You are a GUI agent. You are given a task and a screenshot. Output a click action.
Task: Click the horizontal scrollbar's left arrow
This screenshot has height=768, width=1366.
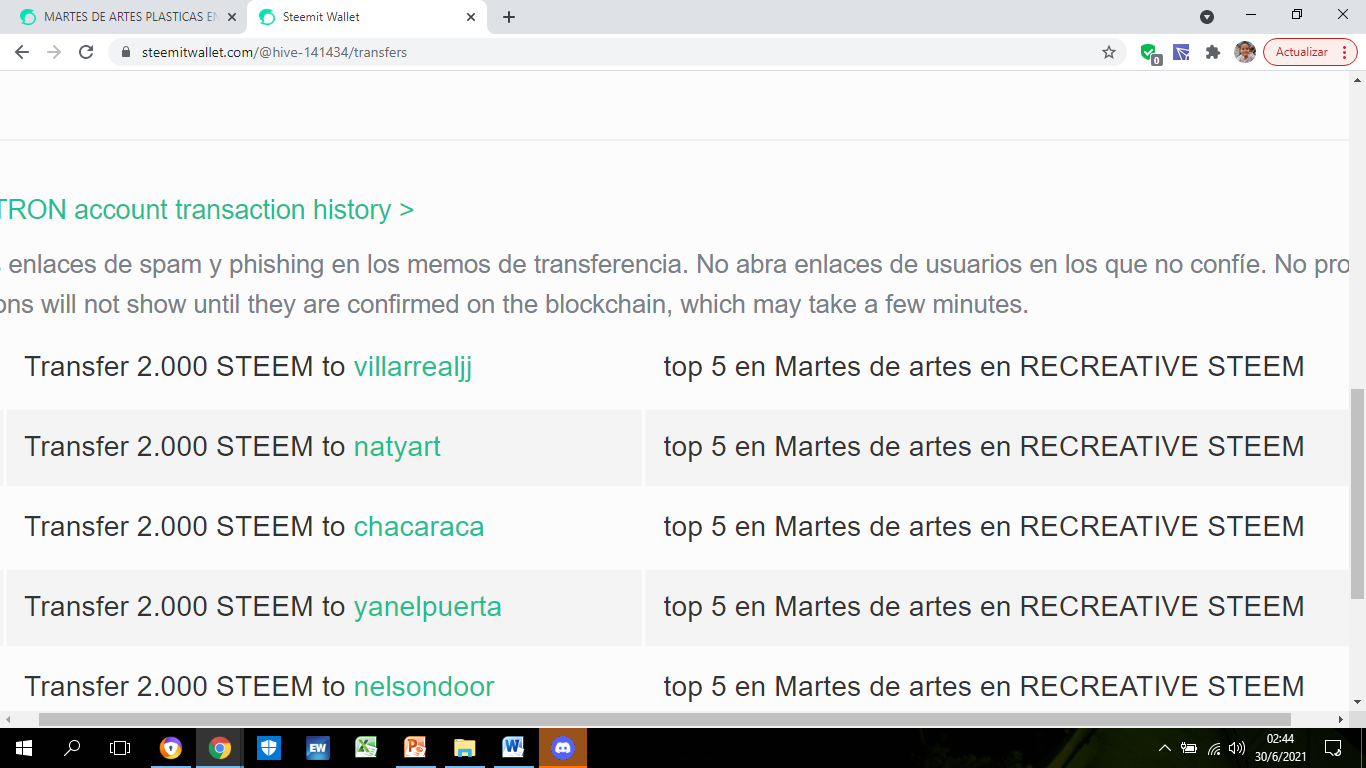point(7,719)
